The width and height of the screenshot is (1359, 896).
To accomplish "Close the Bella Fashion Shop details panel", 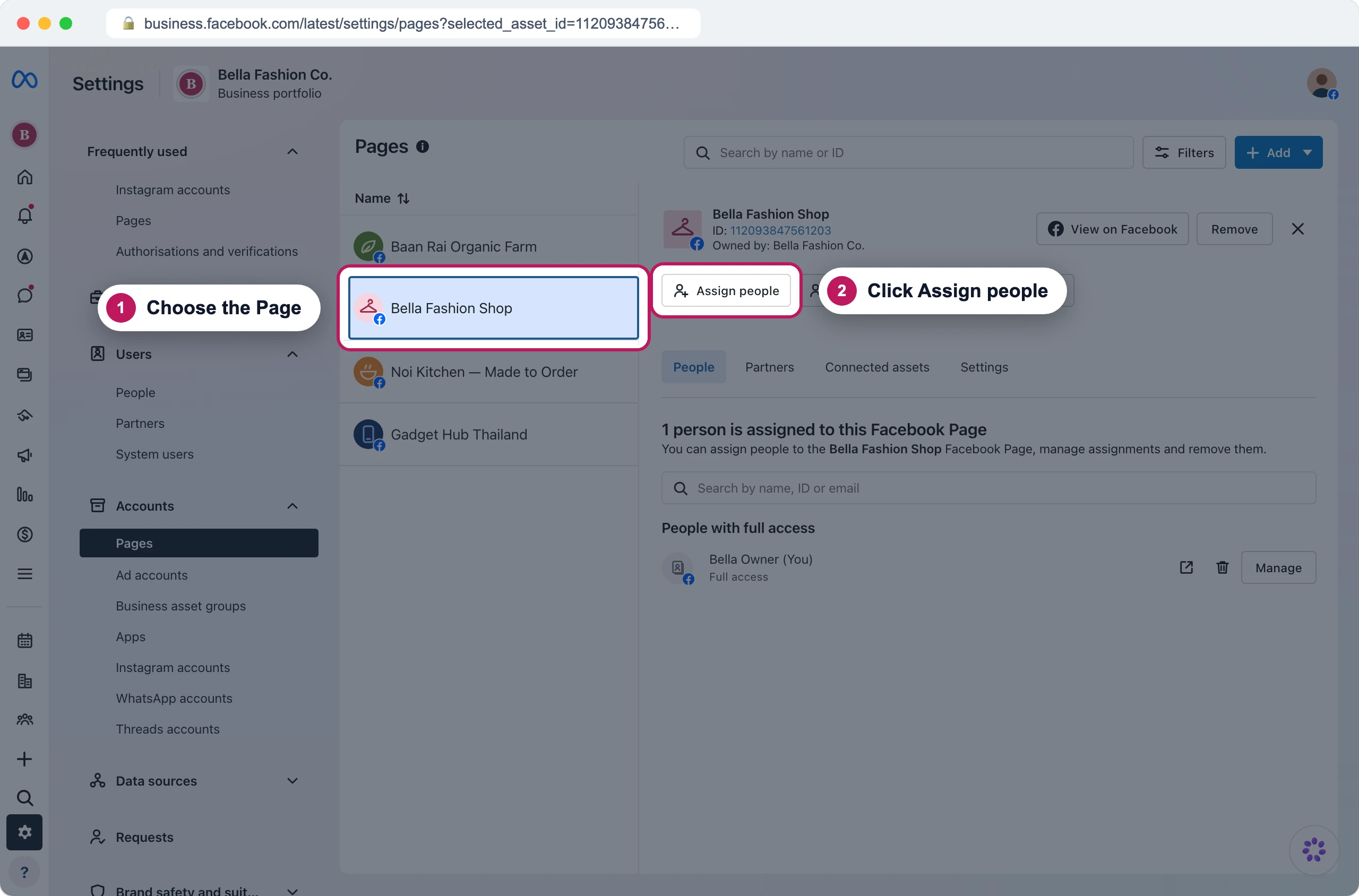I will (x=1298, y=229).
